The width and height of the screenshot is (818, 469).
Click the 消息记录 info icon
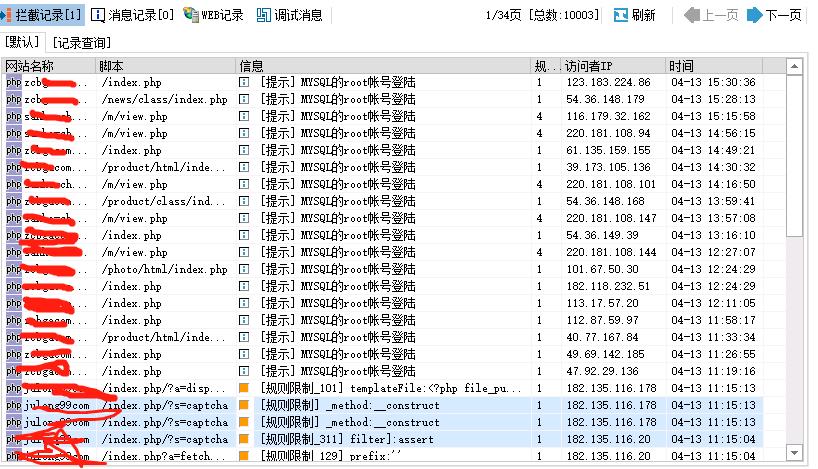[x=98, y=15]
